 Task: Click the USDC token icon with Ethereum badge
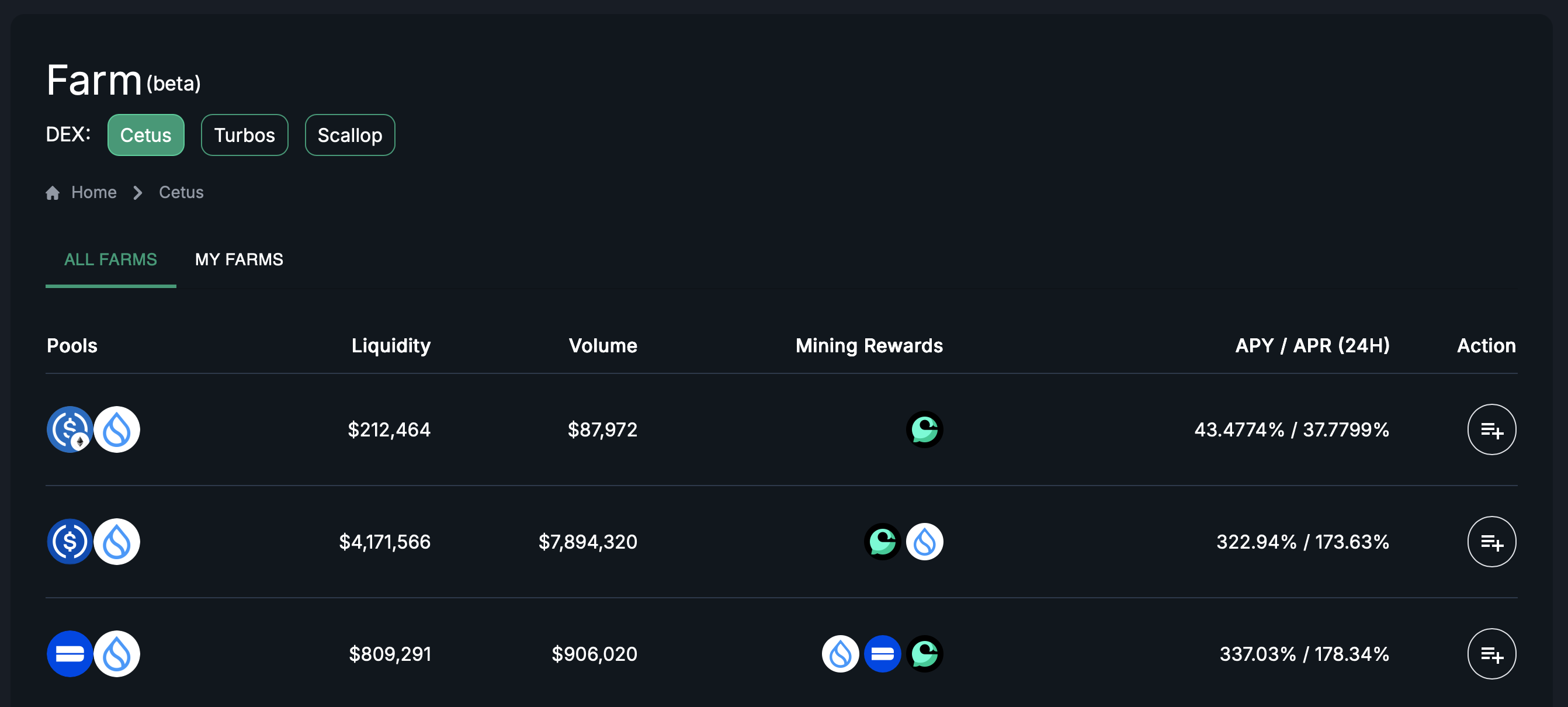(x=70, y=429)
